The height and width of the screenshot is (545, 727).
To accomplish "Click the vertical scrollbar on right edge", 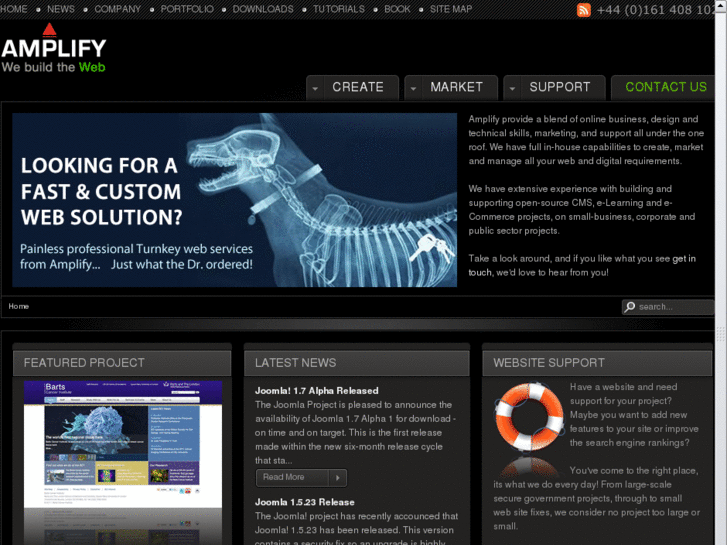I will click(721, 272).
